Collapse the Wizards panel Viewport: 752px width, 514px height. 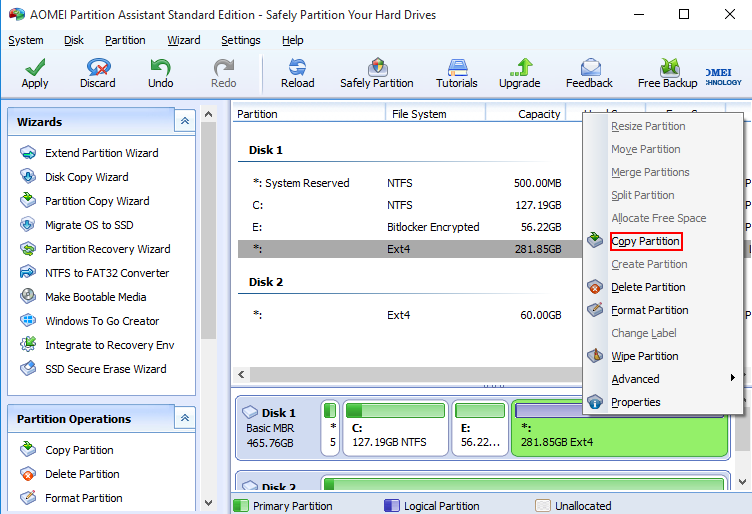(x=185, y=121)
